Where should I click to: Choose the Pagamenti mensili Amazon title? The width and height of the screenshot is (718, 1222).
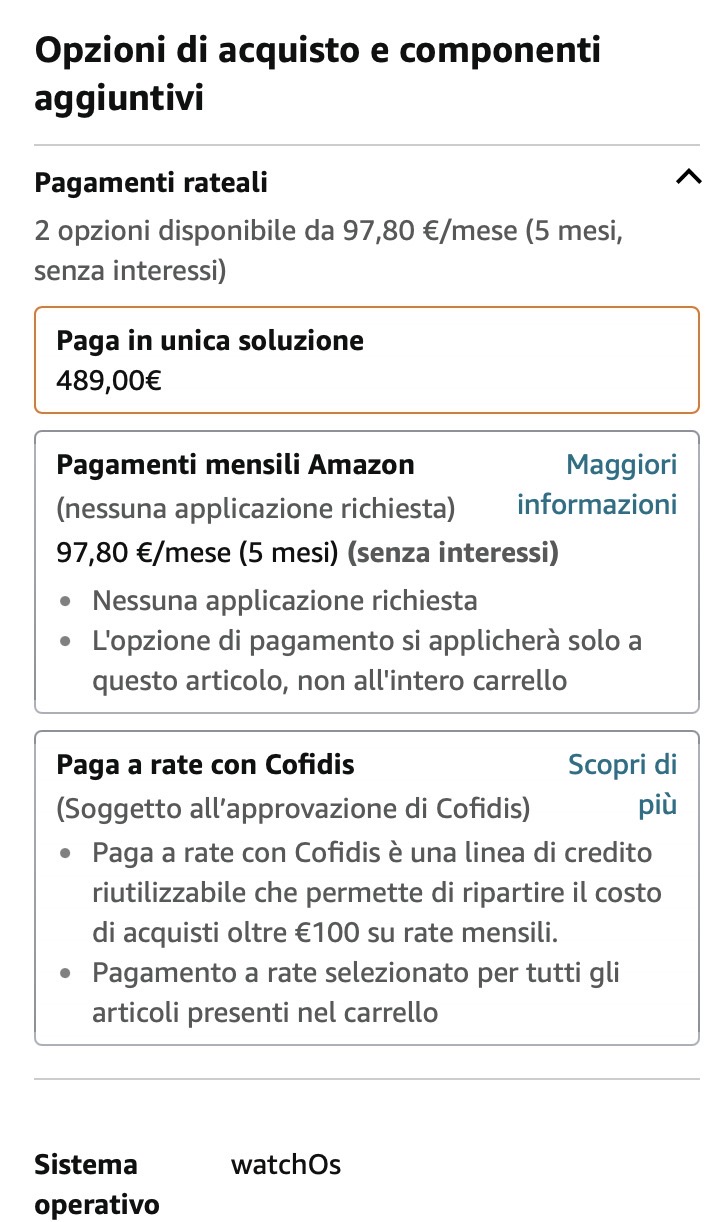tap(235, 465)
